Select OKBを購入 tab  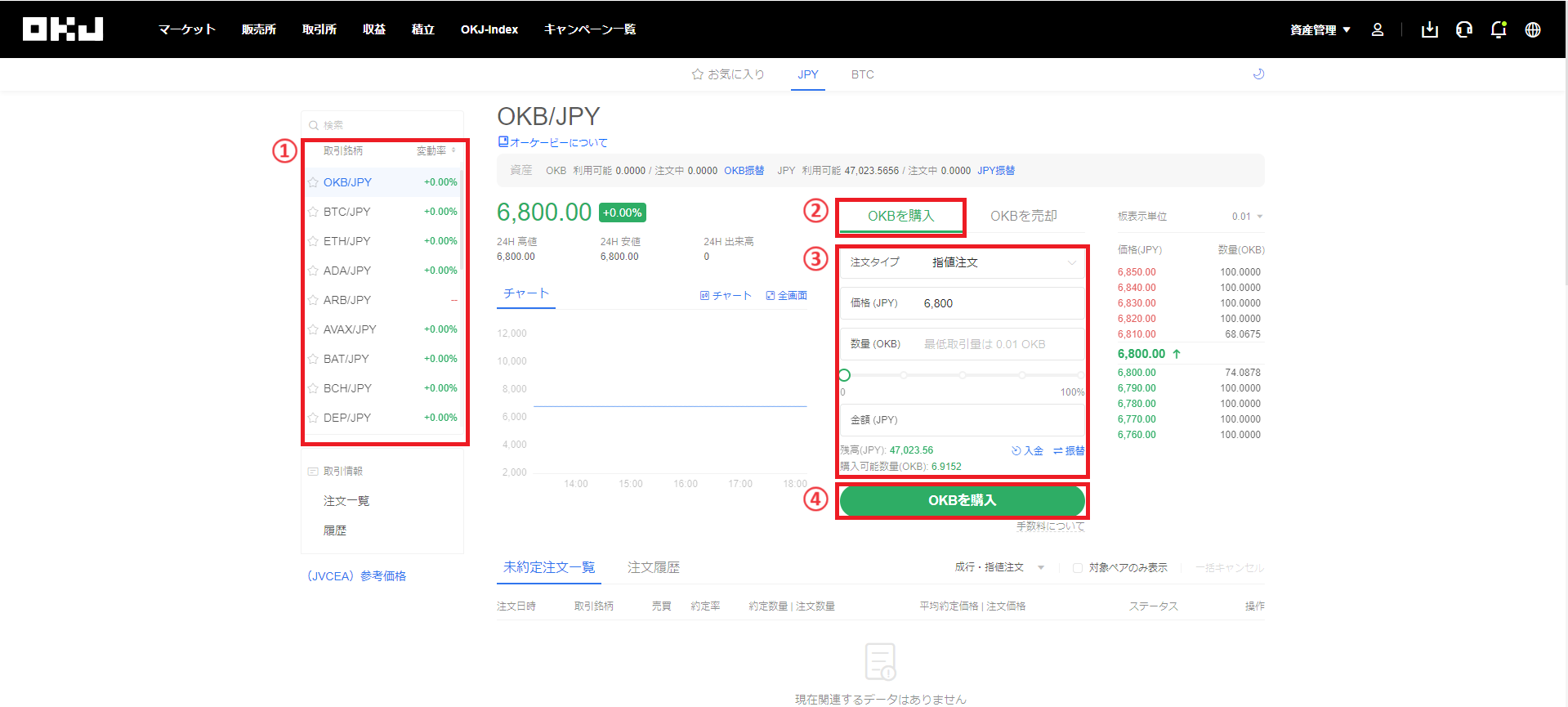tap(900, 216)
